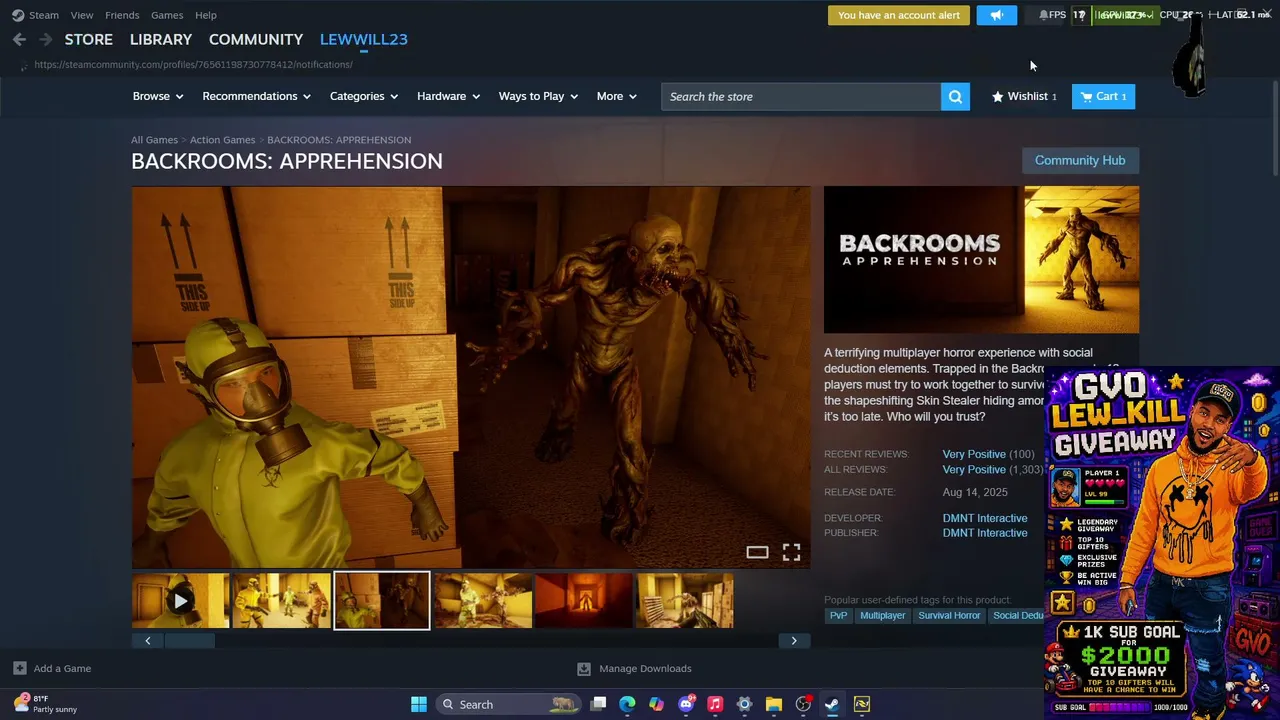The width and height of the screenshot is (1280, 720).
Task: Expand the Ways to Play dropdown
Action: pos(538,96)
